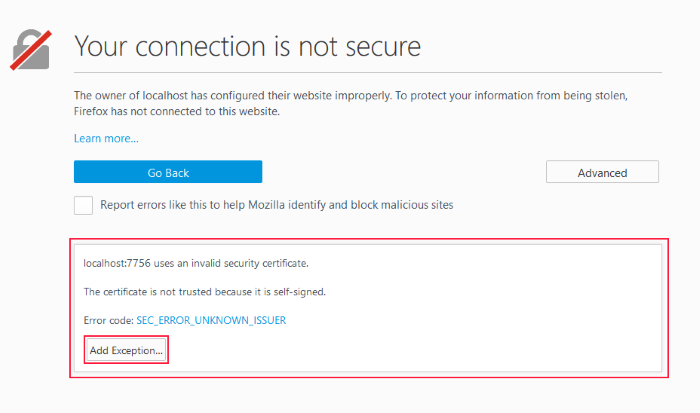Enable reporting errors to Mozilla checkbox
700x413 pixels.
[83, 205]
